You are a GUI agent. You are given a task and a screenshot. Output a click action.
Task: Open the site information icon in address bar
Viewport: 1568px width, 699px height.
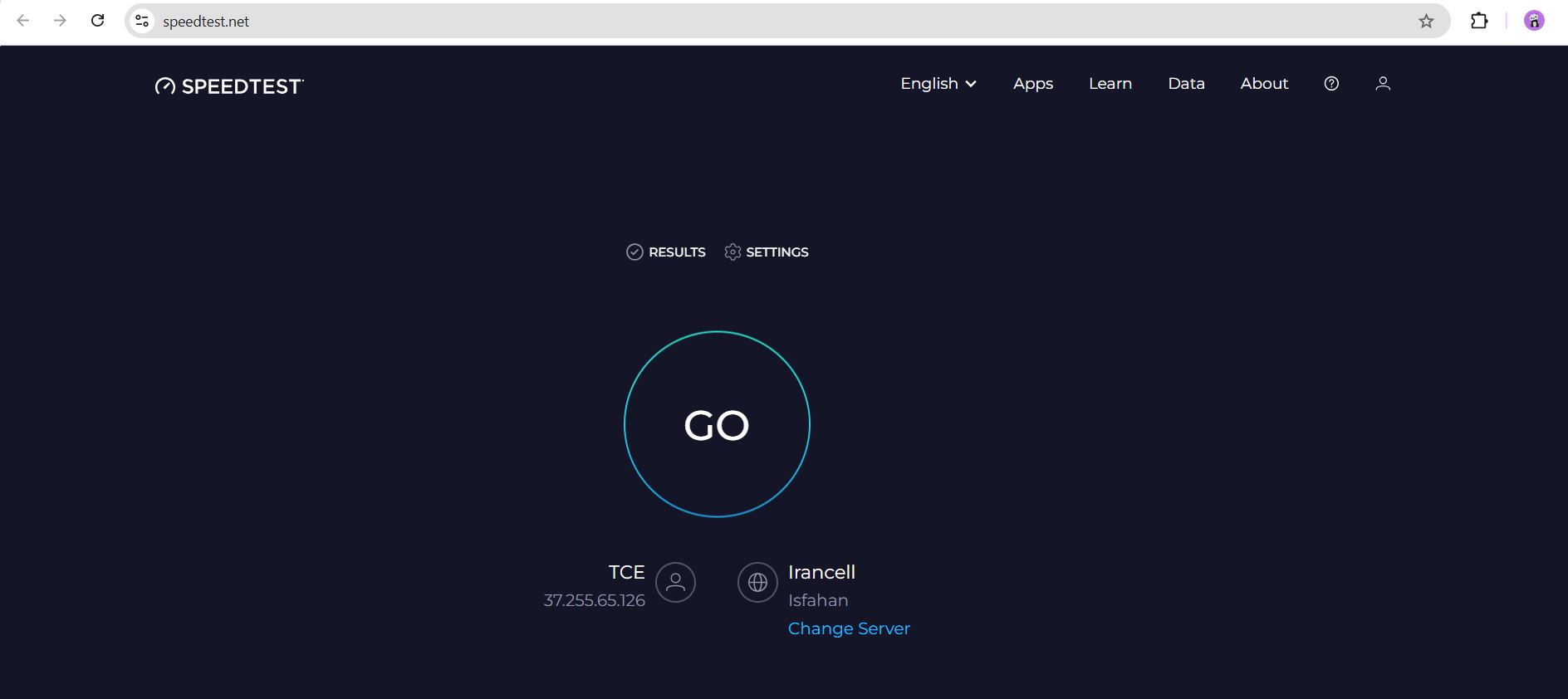142,21
